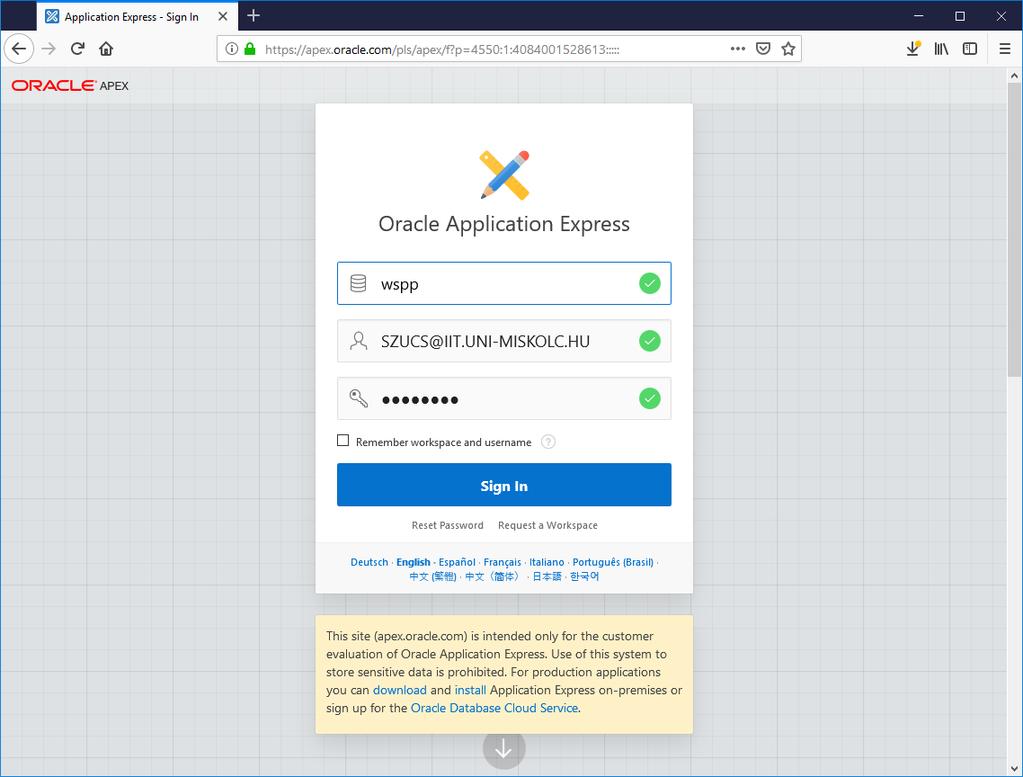Bookmark this page with the star icon
This screenshot has width=1023, height=777.
click(x=788, y=49)
